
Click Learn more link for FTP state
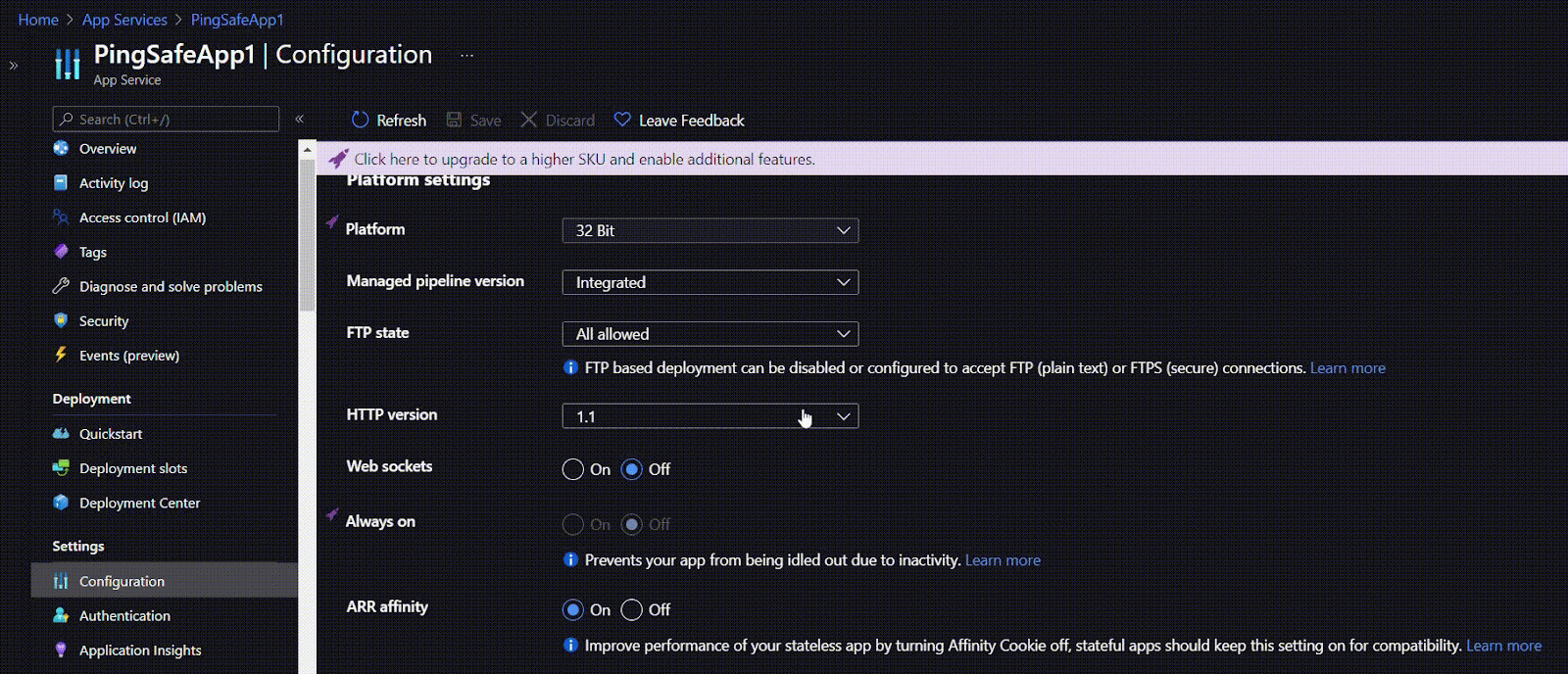click(x=1347, y=368)
